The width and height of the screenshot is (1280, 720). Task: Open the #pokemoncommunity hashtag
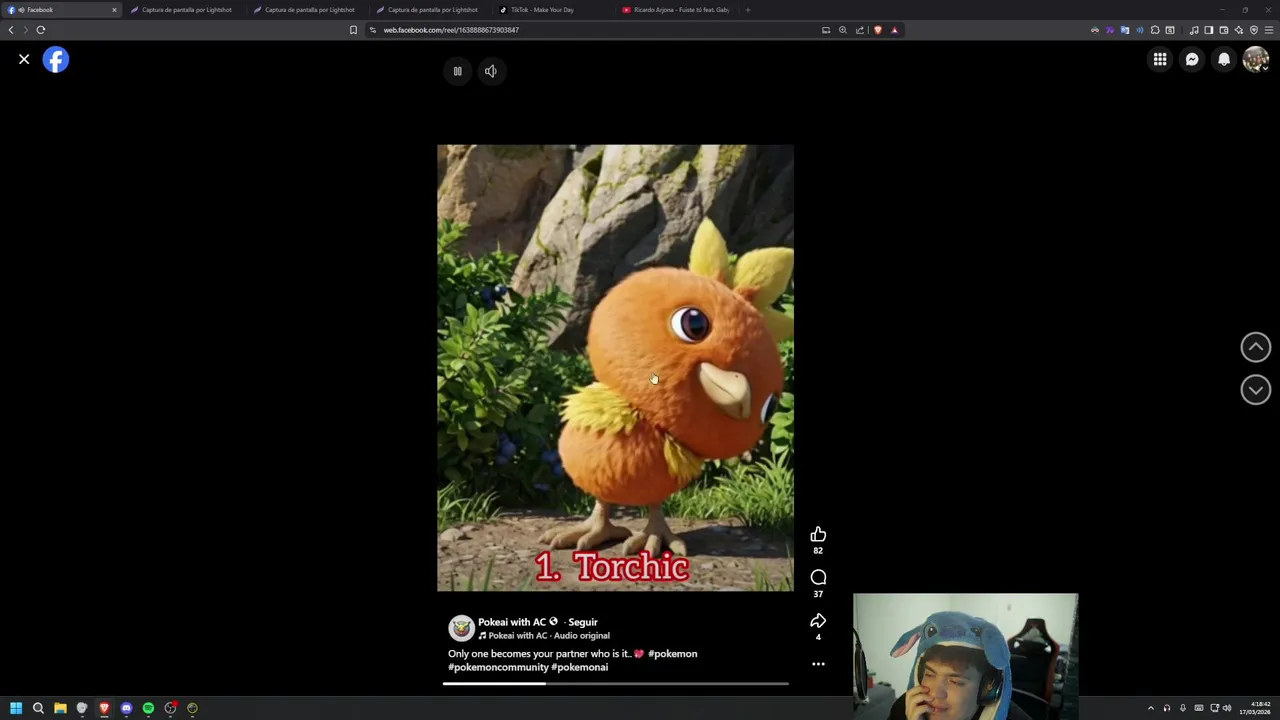click(498, 667)
